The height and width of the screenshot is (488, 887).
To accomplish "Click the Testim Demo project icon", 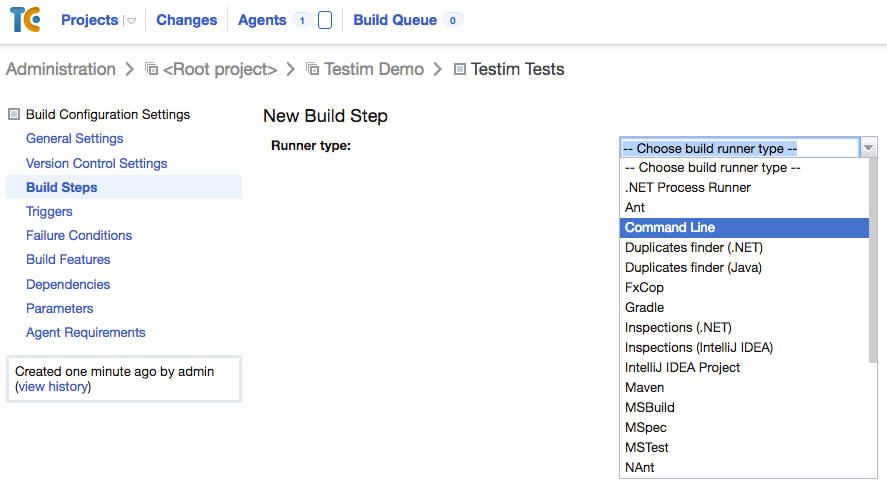I will pyautogui.click(x=313, y=69).
